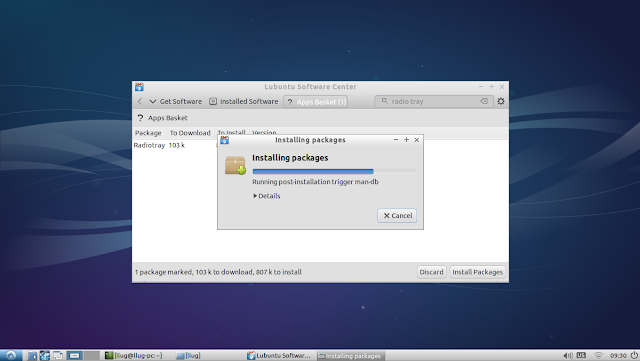Click the show desktop windows icon
Screen dimensions: 640x361
[x=58, y=355]
